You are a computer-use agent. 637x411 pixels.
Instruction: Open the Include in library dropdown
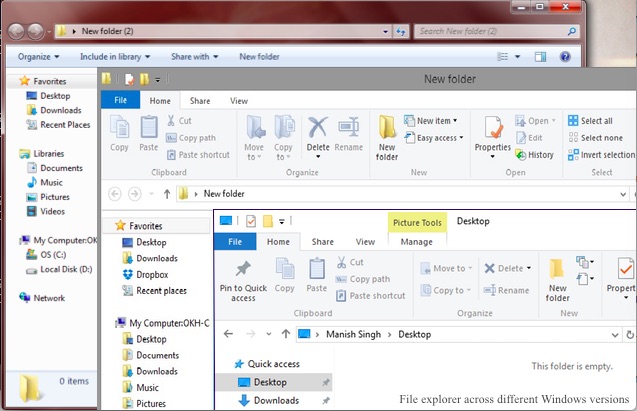[x=115, y=57]
